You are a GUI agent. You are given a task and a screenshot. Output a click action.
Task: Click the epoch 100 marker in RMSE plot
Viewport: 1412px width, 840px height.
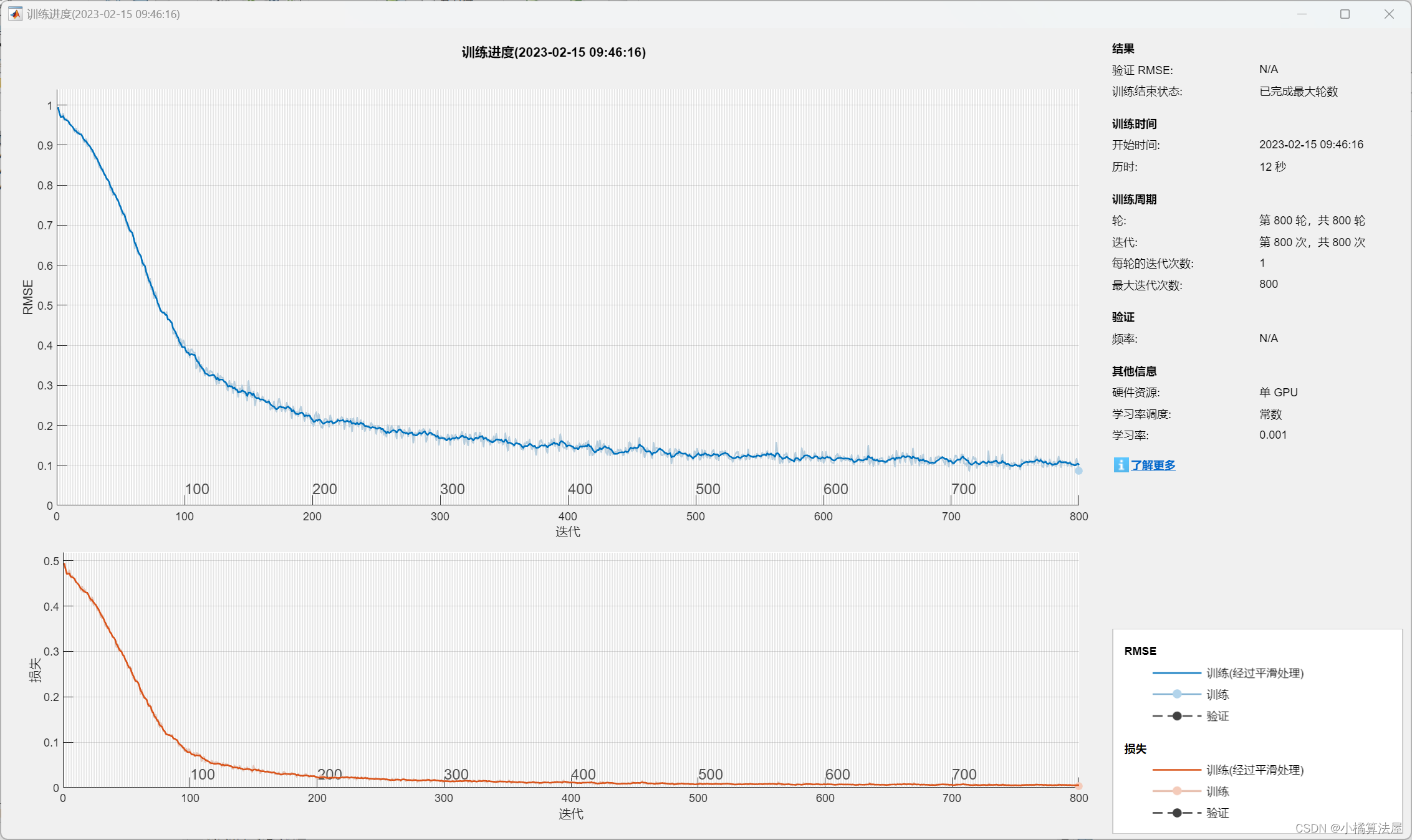pos(197,489)
